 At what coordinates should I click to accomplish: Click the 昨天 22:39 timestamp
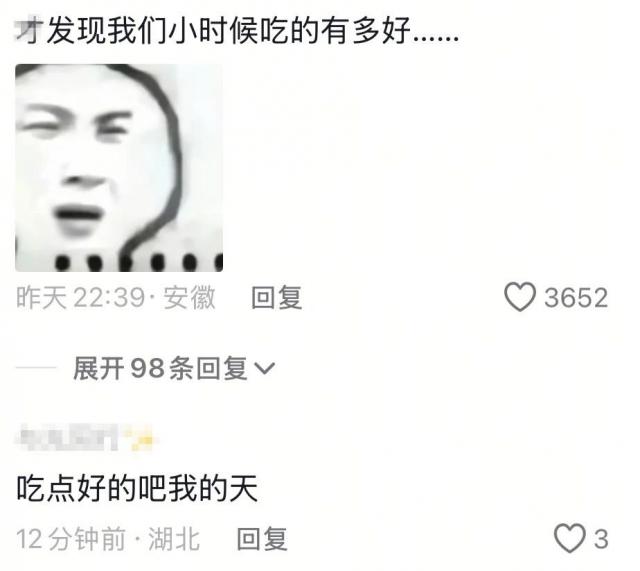pyautogui.click(x=81, y=298)
